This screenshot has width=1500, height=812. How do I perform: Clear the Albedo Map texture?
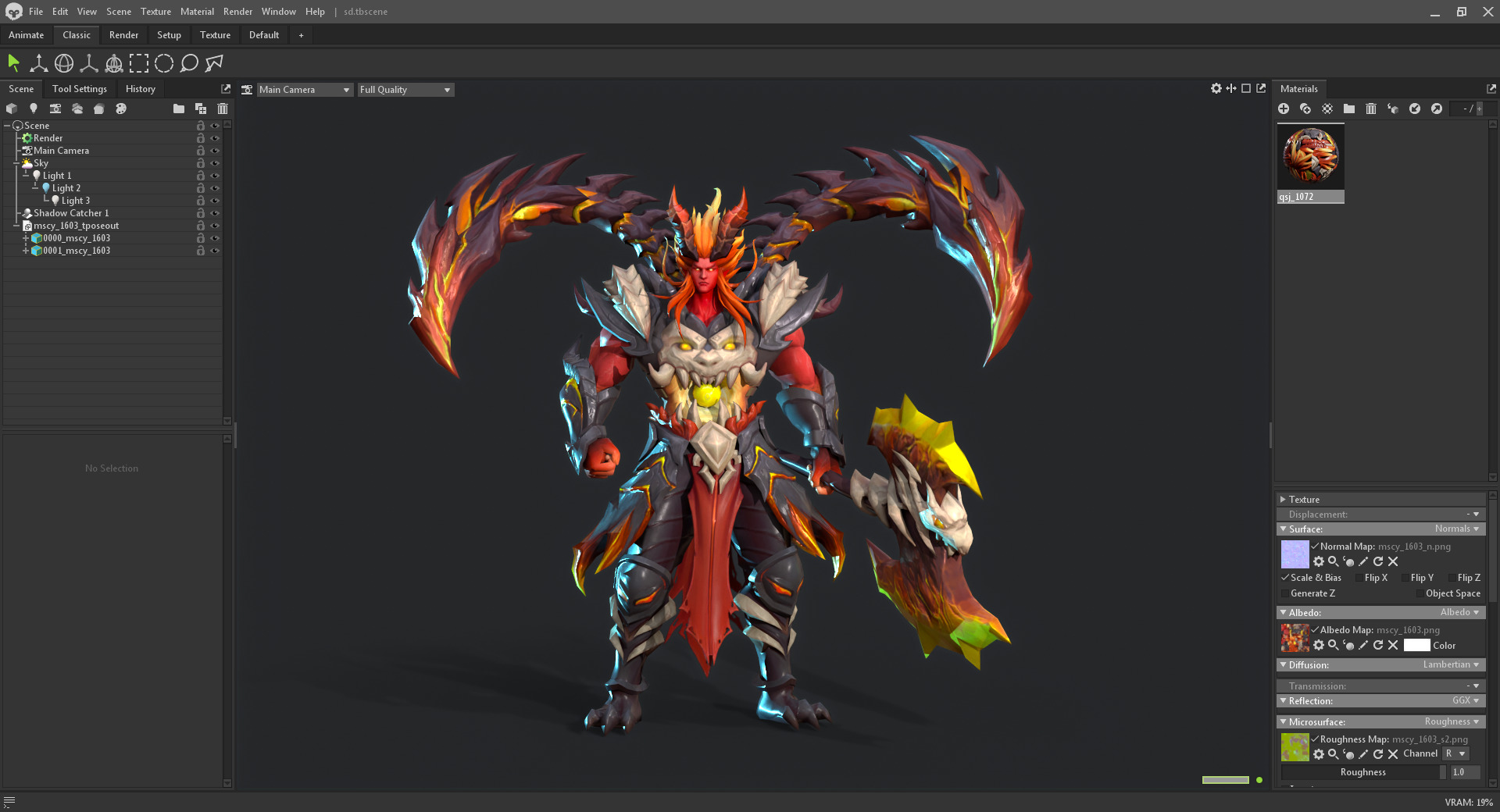[1393, 645]
